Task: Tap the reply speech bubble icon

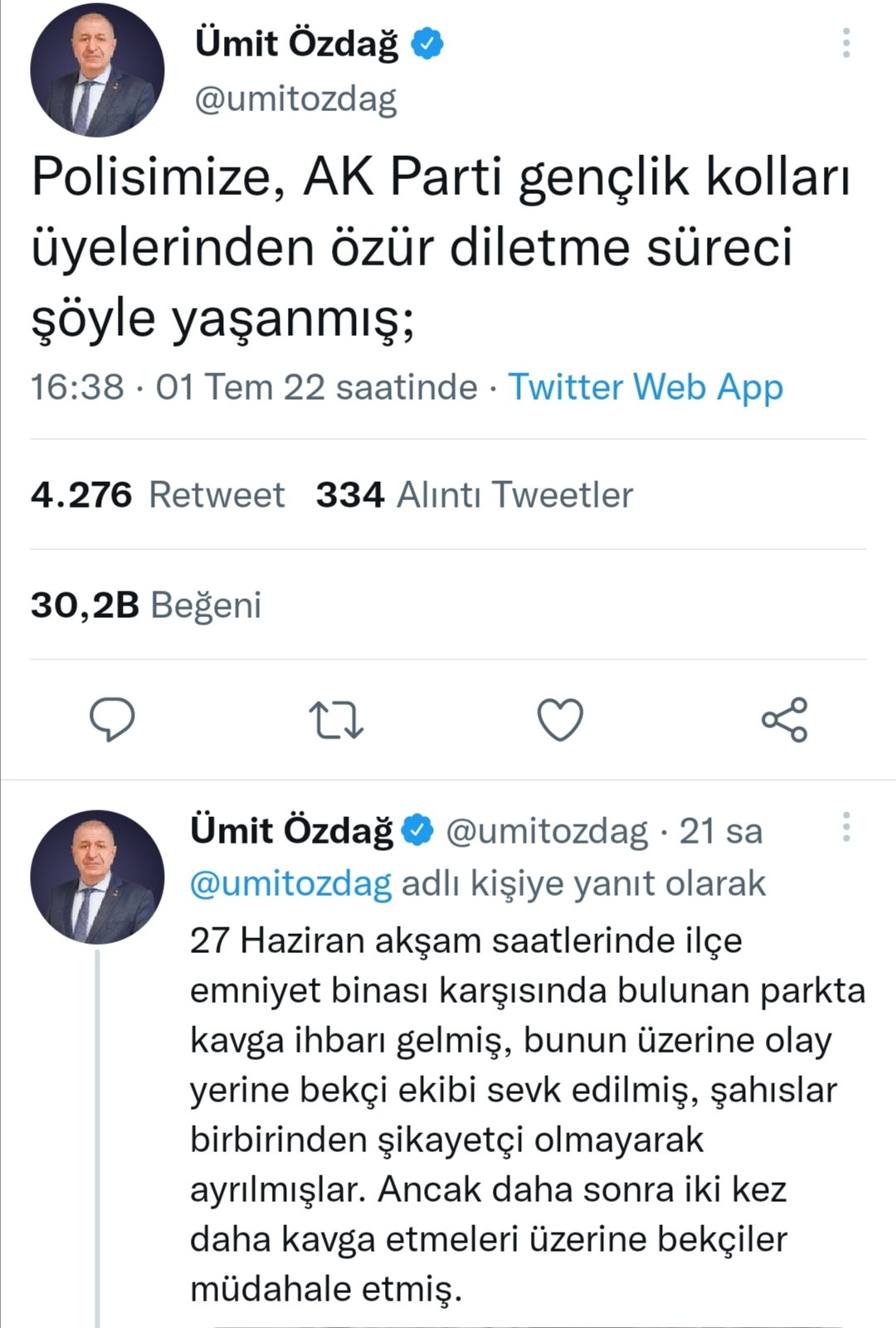Action: click(x=112, y=719)
